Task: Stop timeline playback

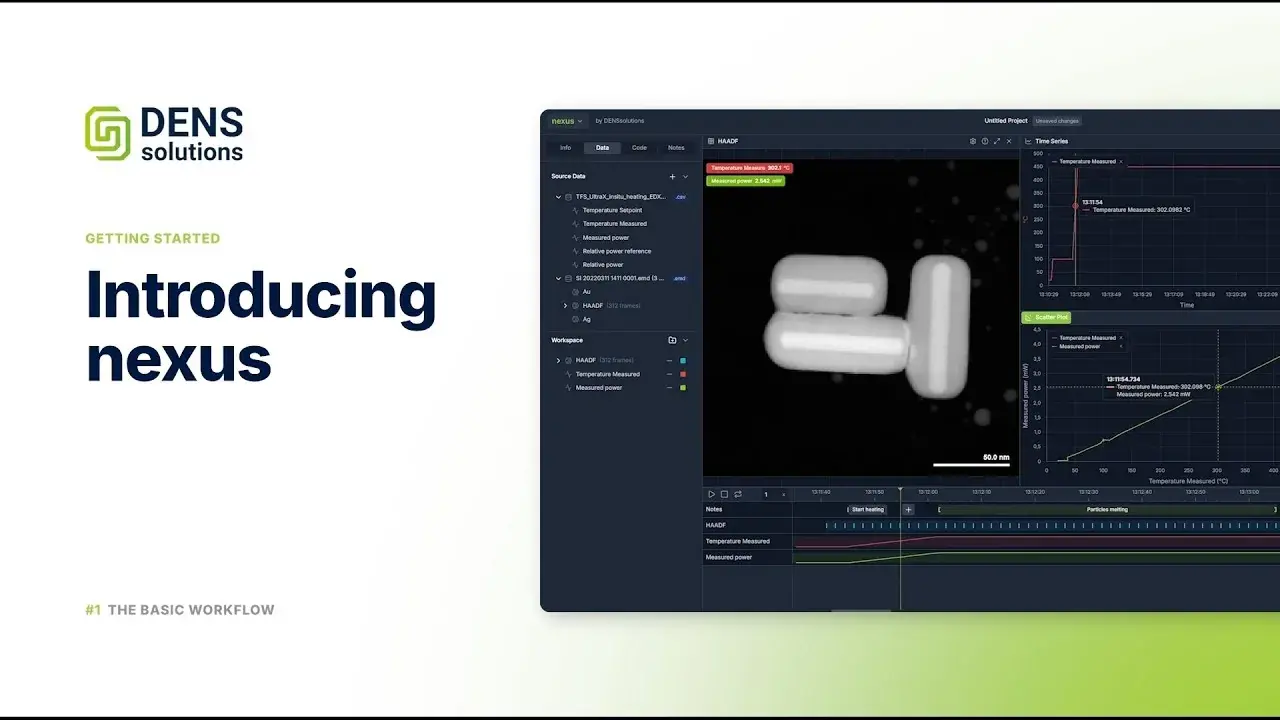Action: (x=725, y=494)
